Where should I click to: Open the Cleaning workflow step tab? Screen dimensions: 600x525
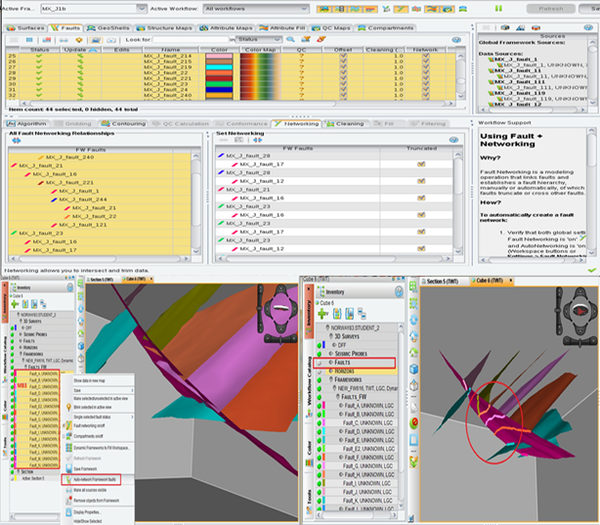point(346,123)
